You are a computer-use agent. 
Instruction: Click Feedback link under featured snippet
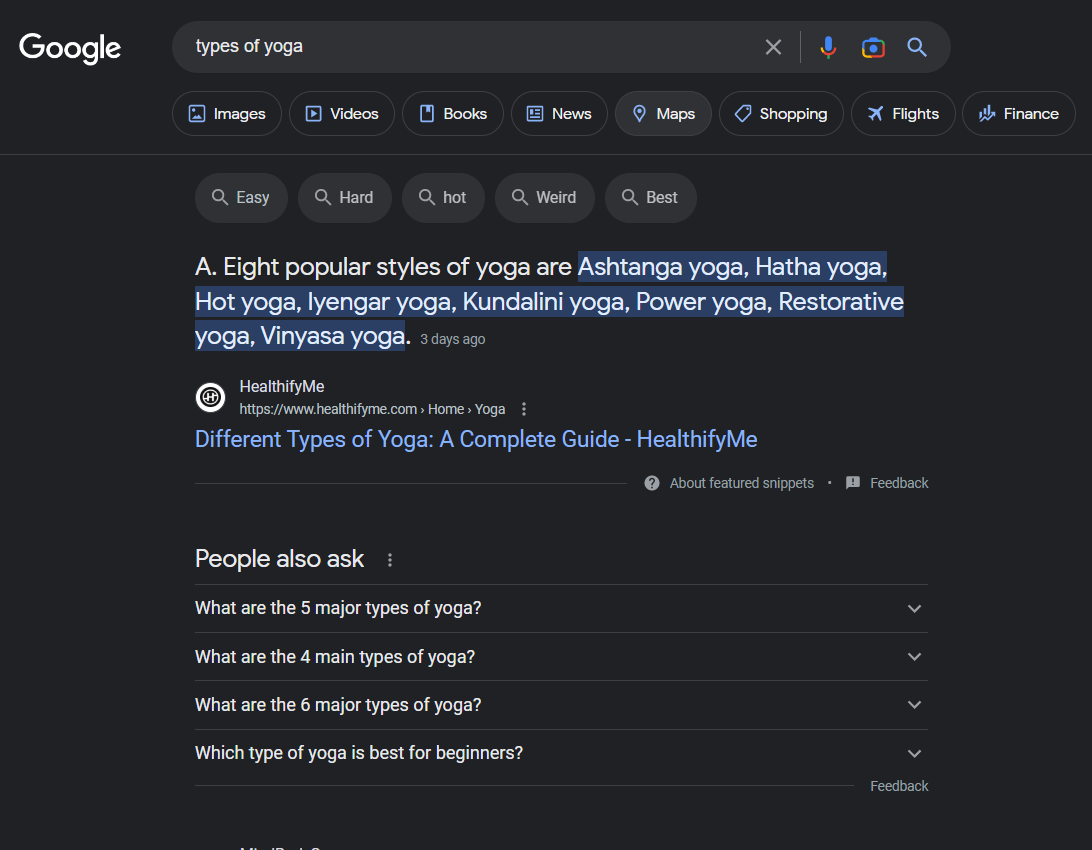point(899,483)
